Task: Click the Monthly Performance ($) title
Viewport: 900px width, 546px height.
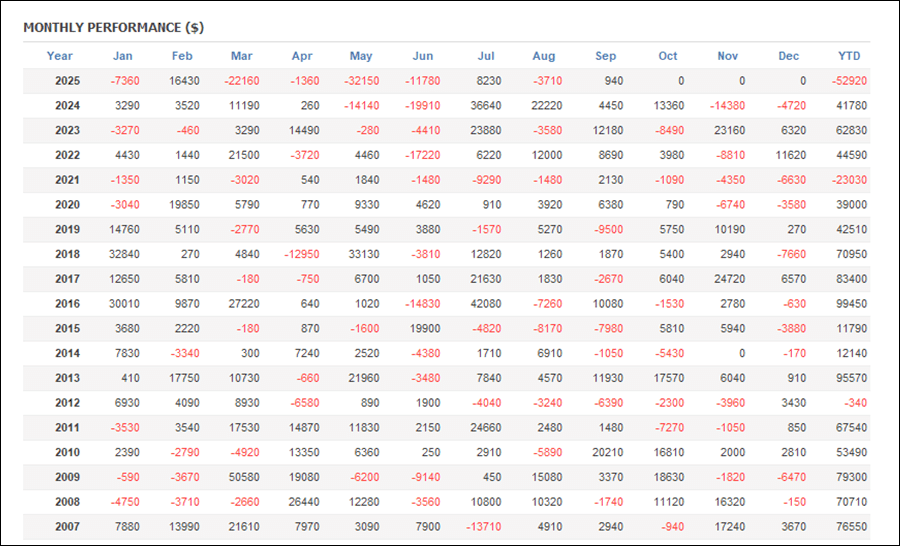Action: [113, 27]
